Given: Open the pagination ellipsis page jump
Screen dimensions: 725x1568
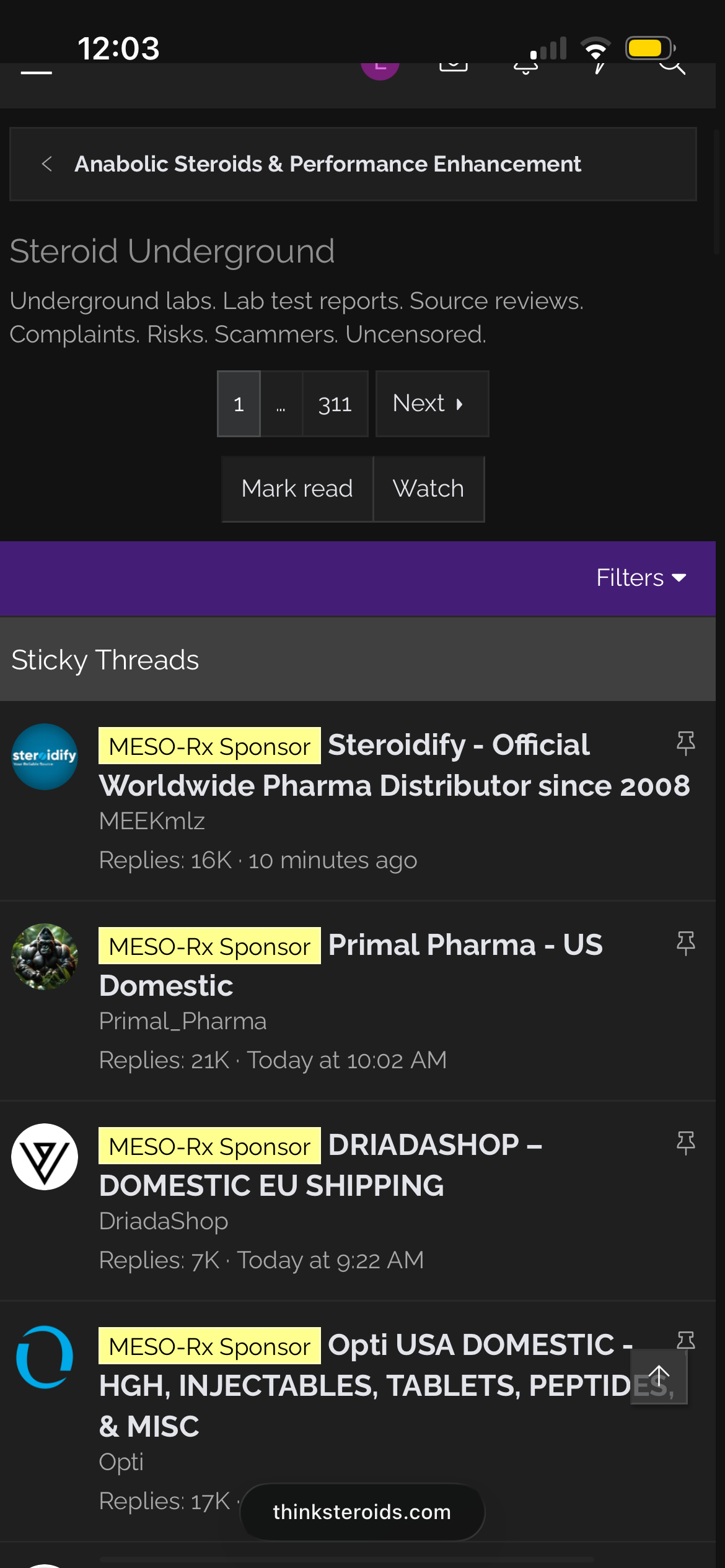Looking at the screenshot, I should click(281, 404).
